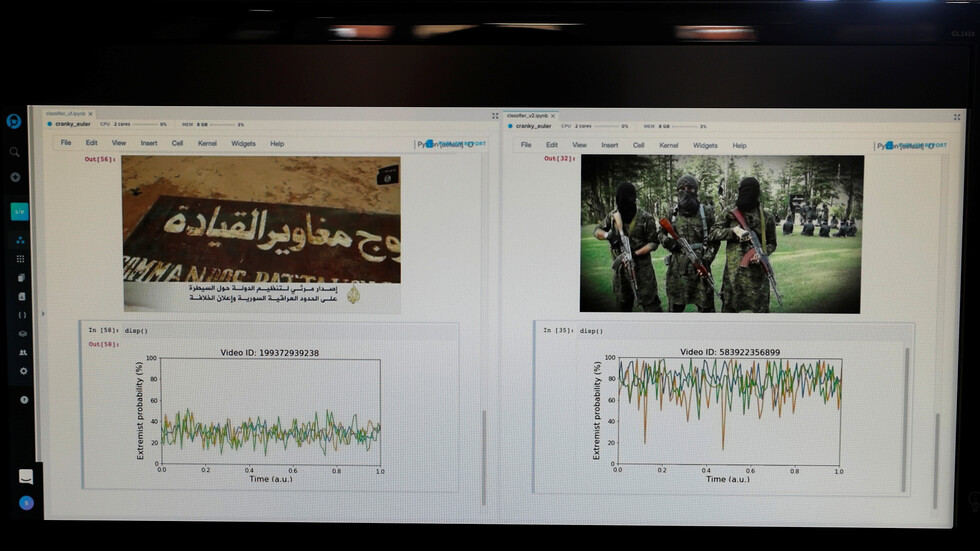Click the plus icon in left sidebar
This screenshot has width=980, height=551.
14,177
